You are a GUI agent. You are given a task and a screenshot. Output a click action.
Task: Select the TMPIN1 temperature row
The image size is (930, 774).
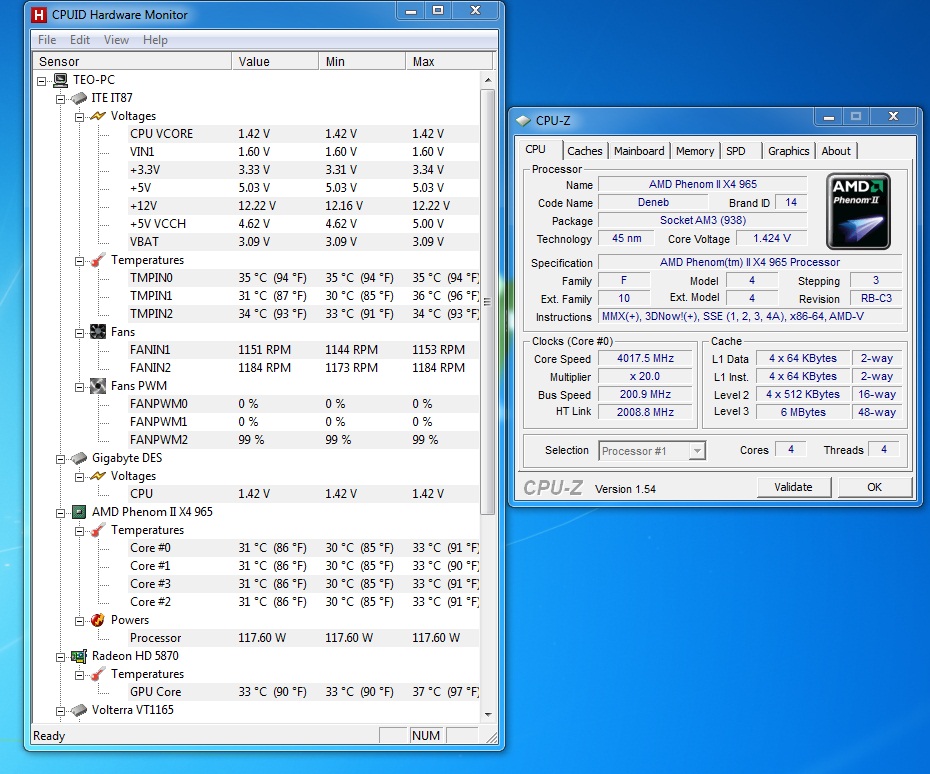(304, 296)
